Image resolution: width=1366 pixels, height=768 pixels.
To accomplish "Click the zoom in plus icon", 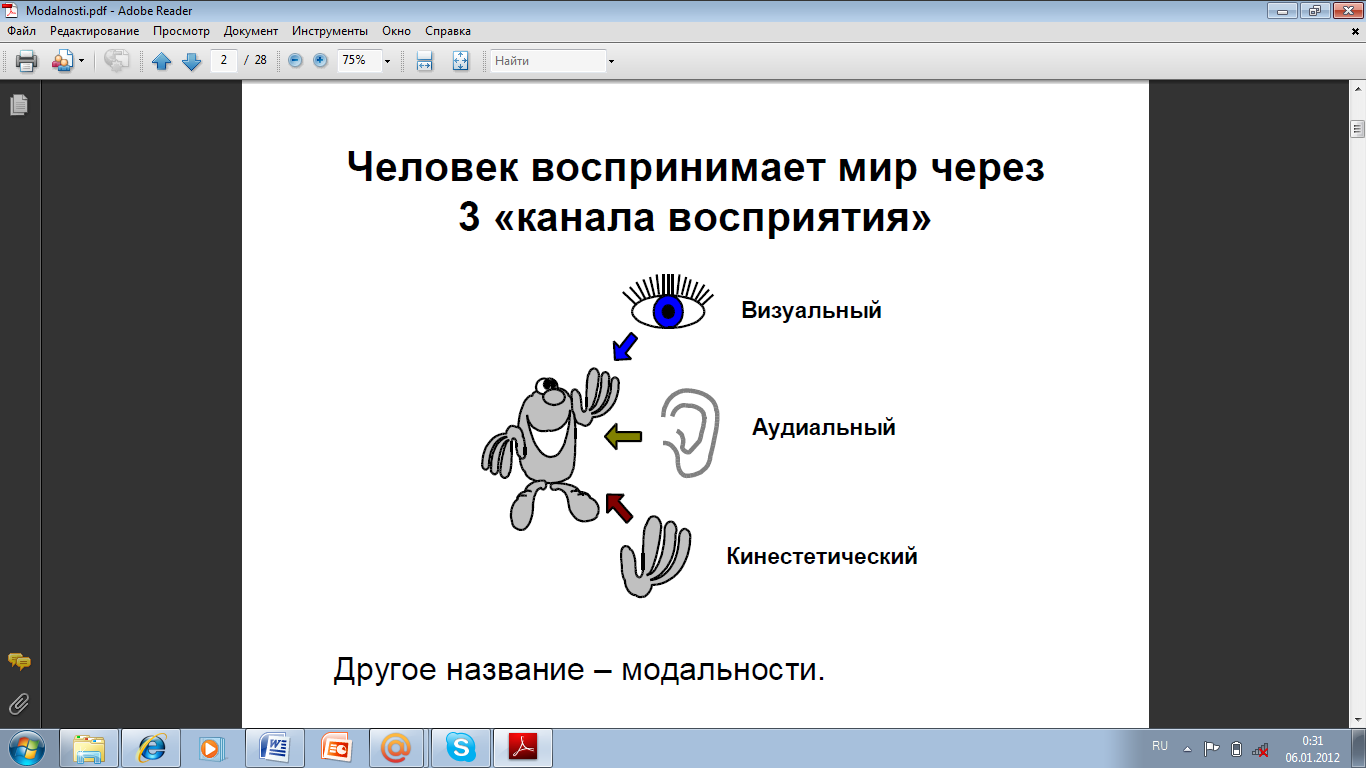I will (x=320, y=60).
